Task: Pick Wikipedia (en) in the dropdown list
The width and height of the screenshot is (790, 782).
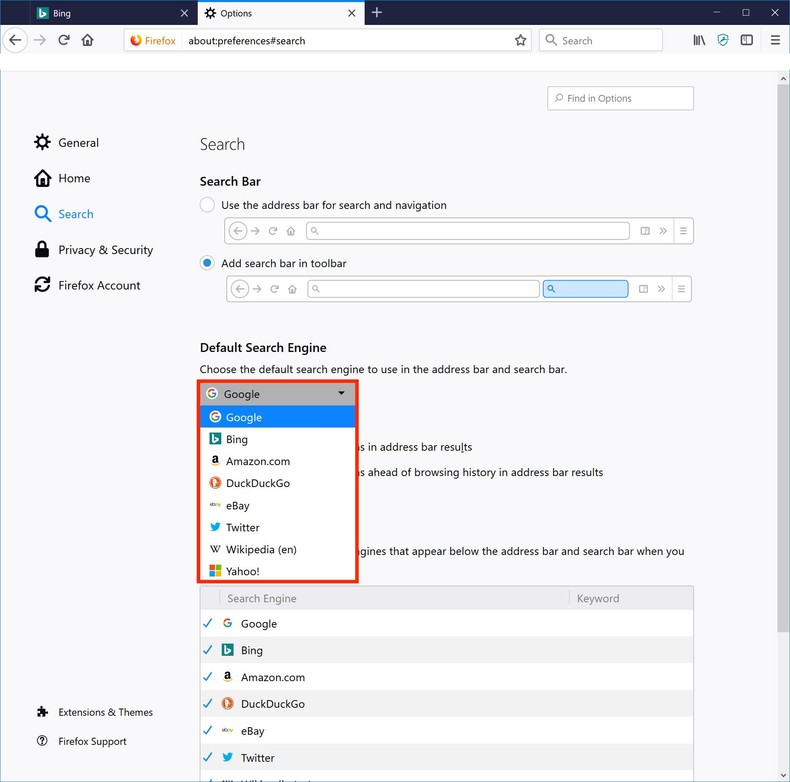Action: [260, 549]
